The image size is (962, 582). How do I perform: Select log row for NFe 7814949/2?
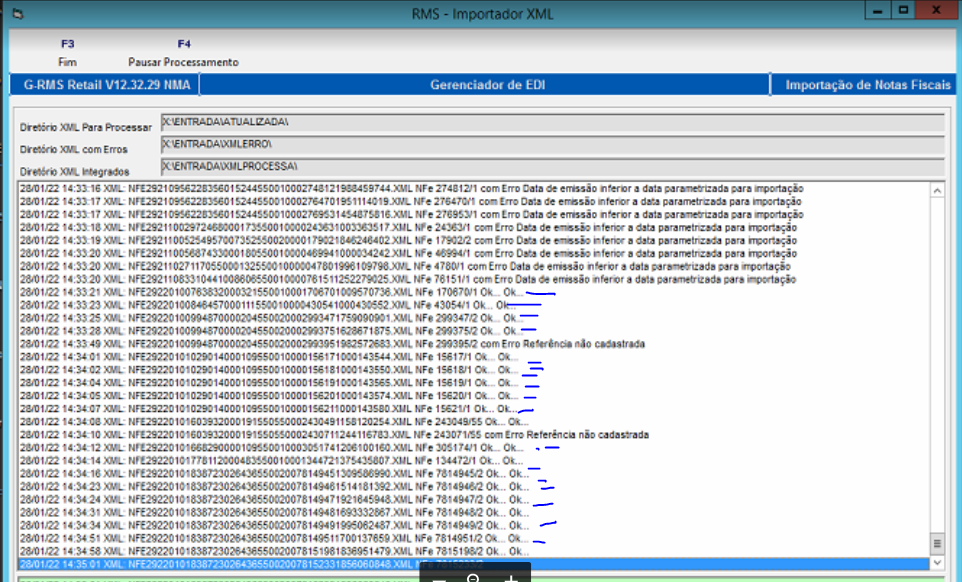tap(474, 526)
